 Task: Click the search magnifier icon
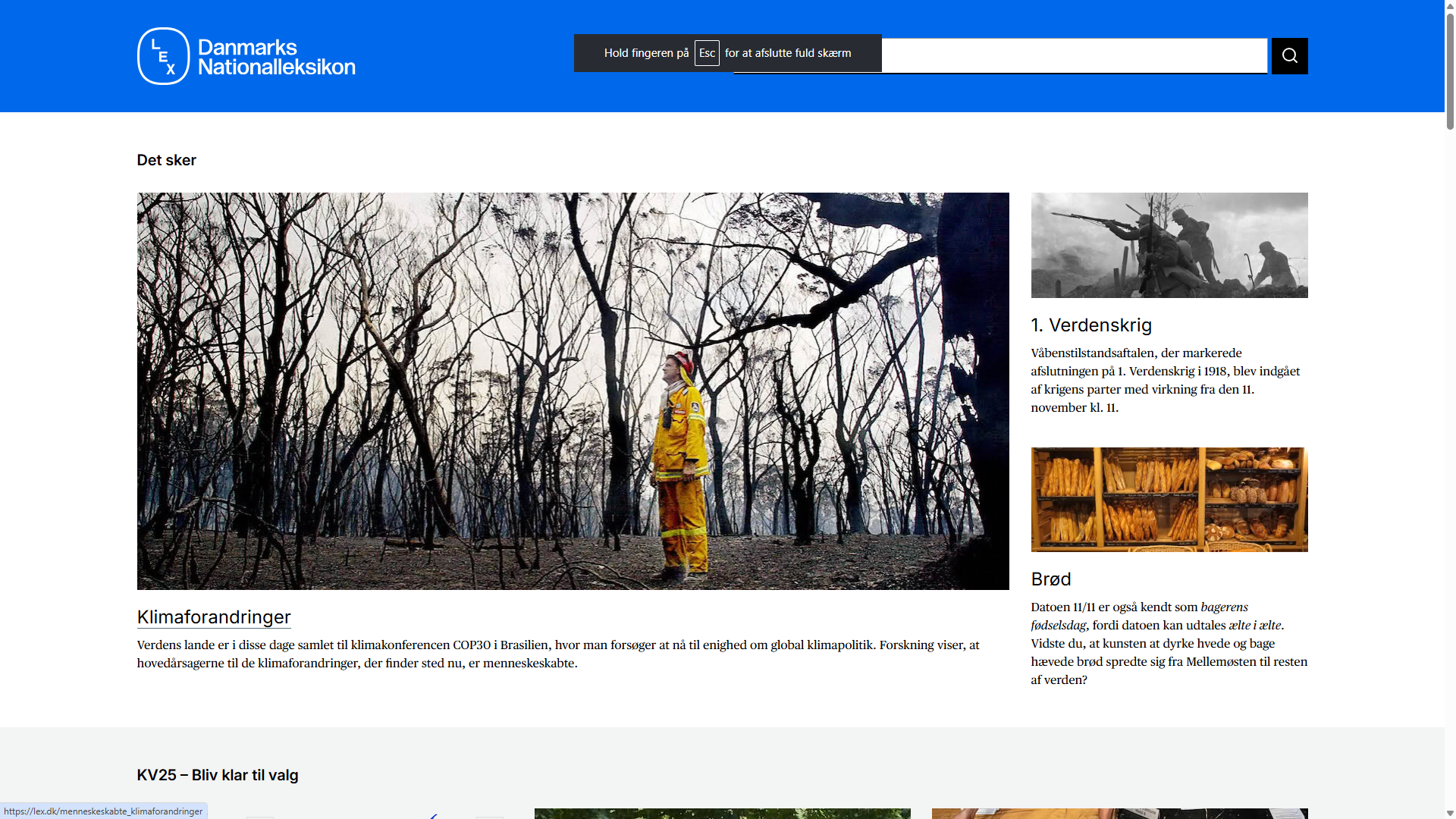(x=1289, y=56)
